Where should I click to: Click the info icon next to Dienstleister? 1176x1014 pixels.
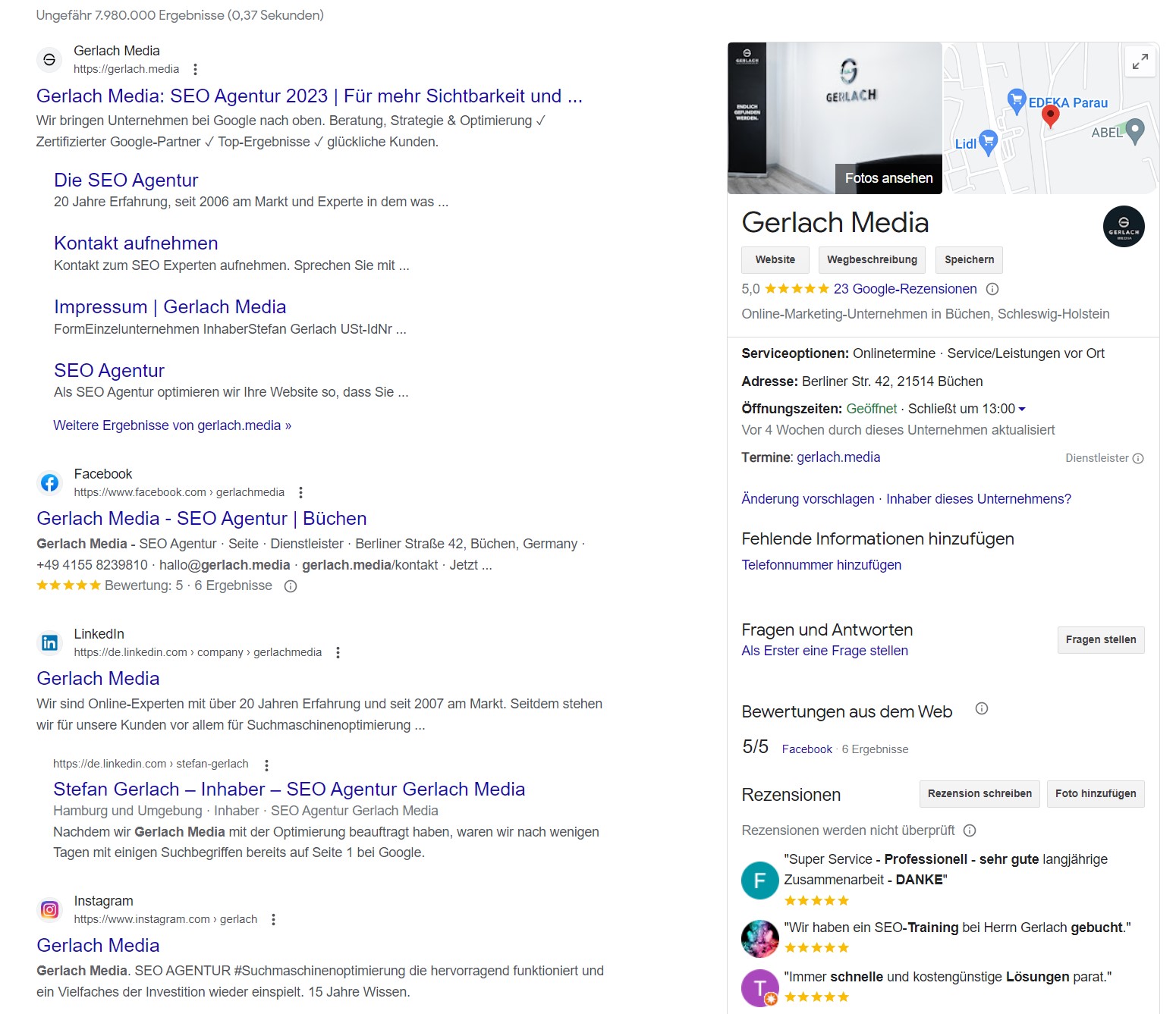(x=1137, y=458)
